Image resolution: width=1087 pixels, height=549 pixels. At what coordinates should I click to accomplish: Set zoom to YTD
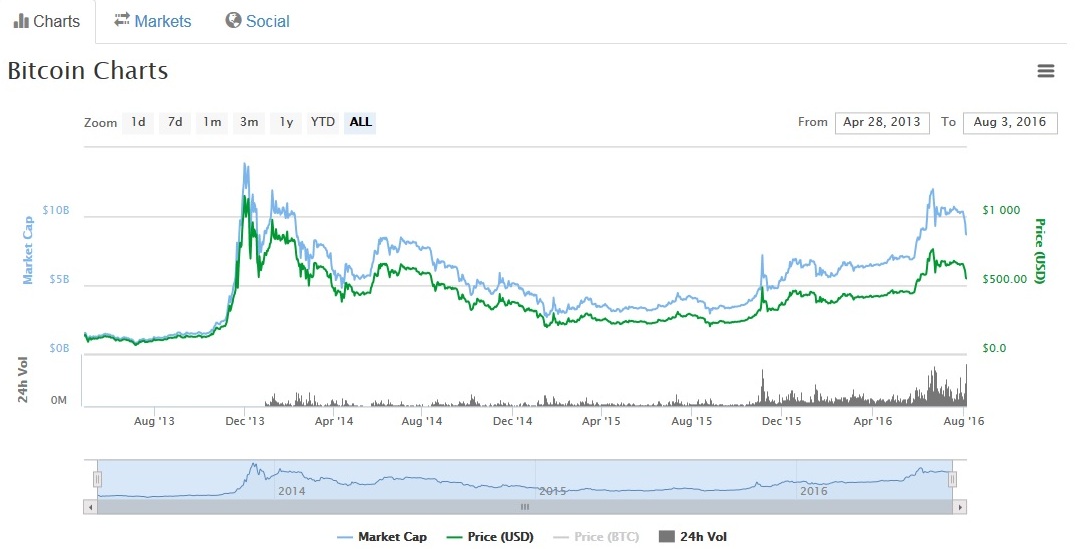(322, 123)
